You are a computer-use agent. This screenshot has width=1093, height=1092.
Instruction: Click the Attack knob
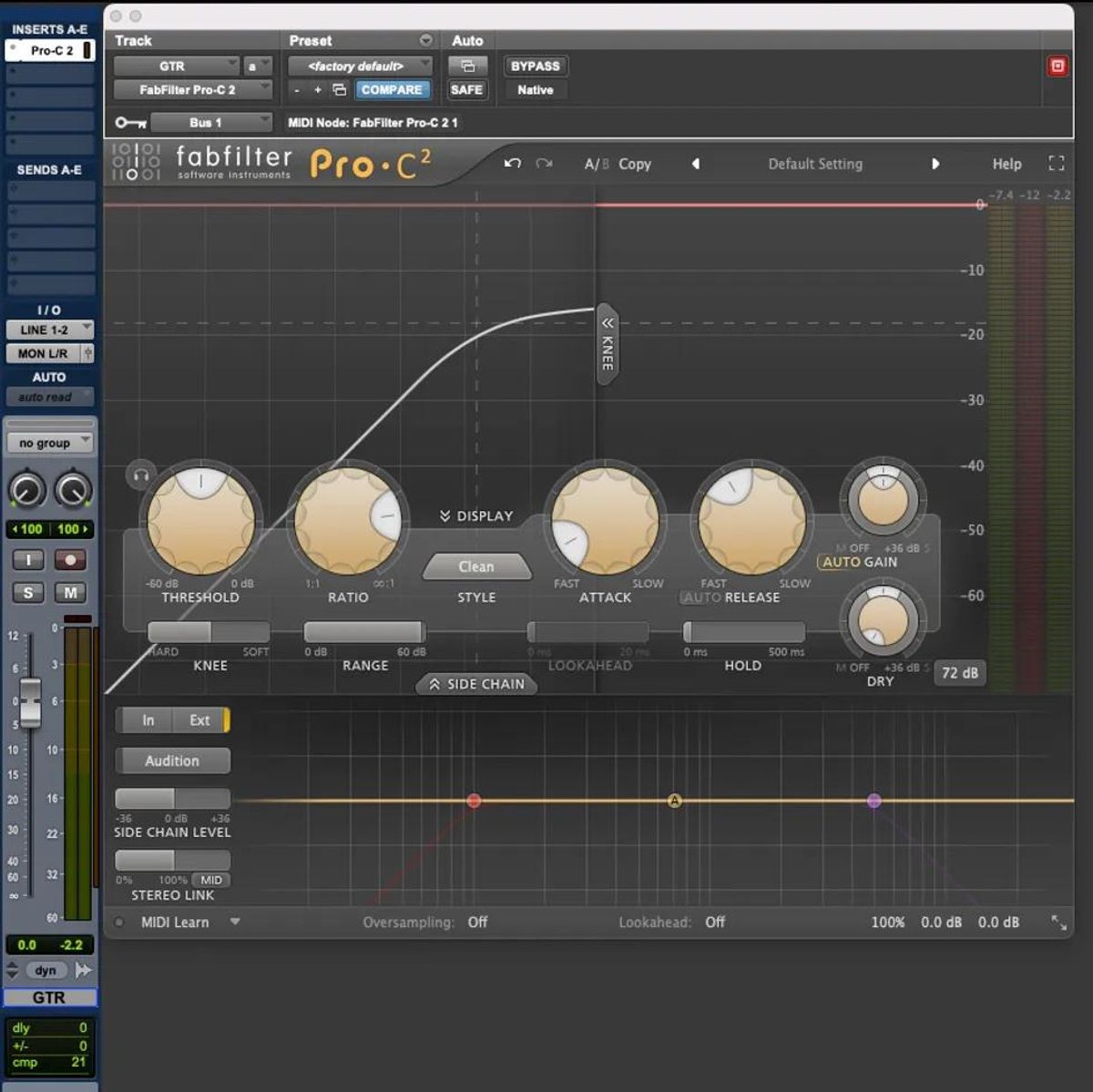click(x=605, y=520)
